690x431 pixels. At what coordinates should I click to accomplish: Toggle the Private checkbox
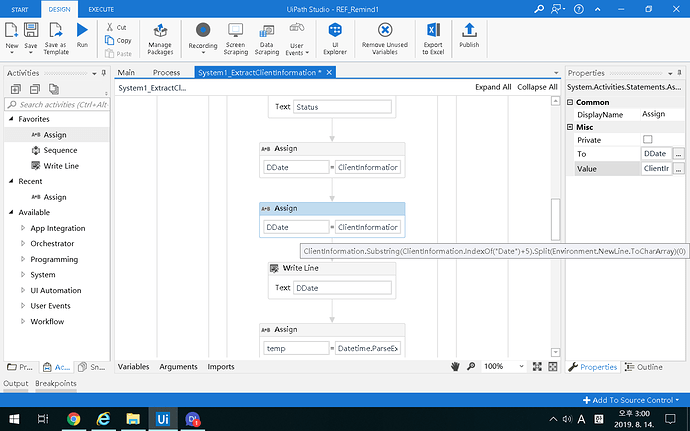point(647,140)
